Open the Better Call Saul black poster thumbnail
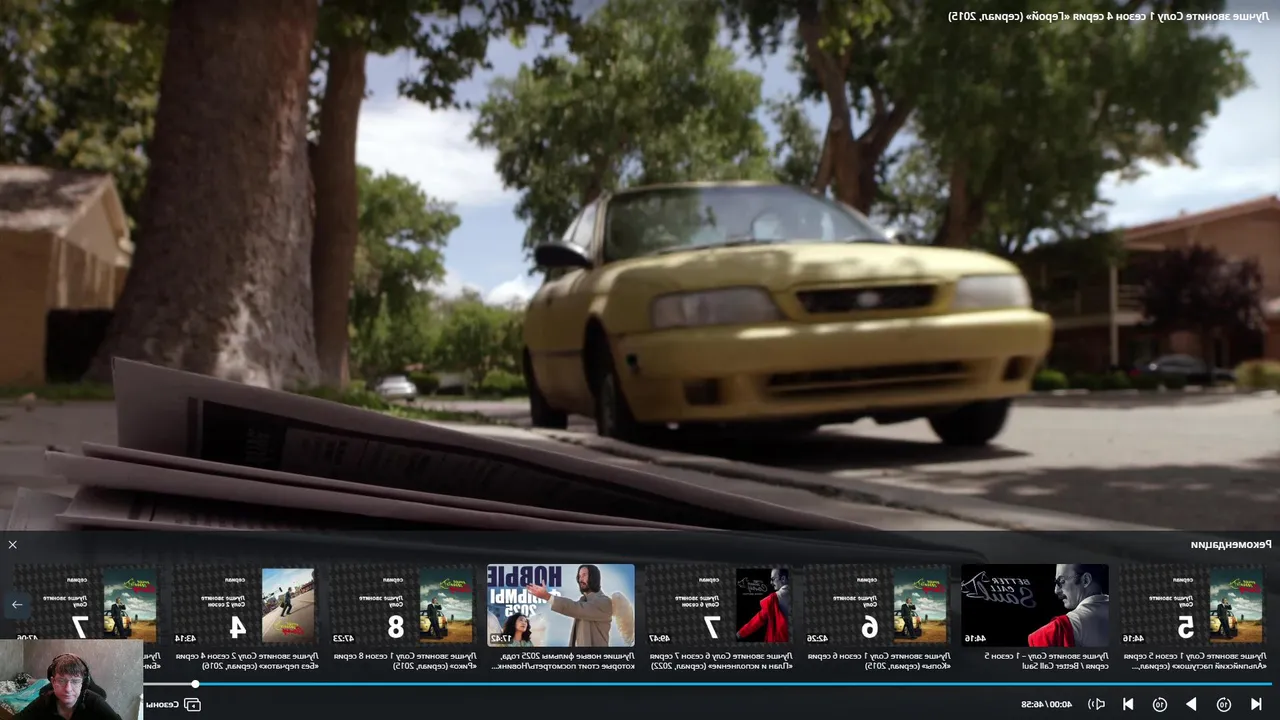Image resolution: width=1280 pixels, height=720 pixels. click(1035, 605)
